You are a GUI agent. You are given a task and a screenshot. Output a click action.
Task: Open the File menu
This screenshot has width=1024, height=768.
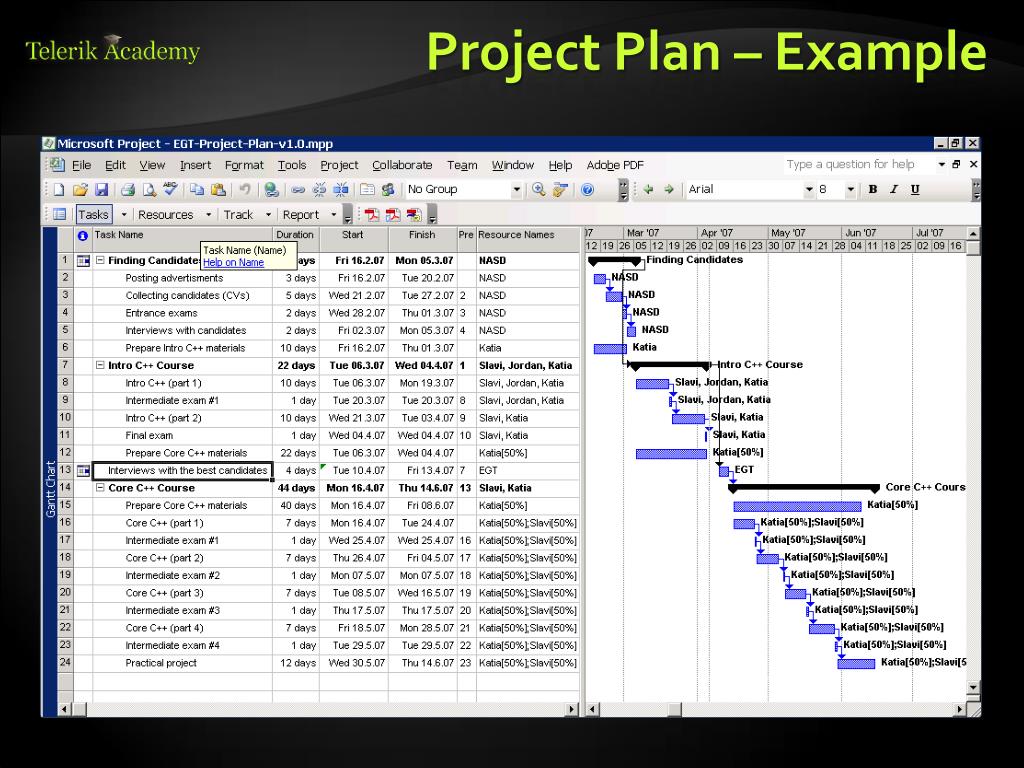coord(82,165)
